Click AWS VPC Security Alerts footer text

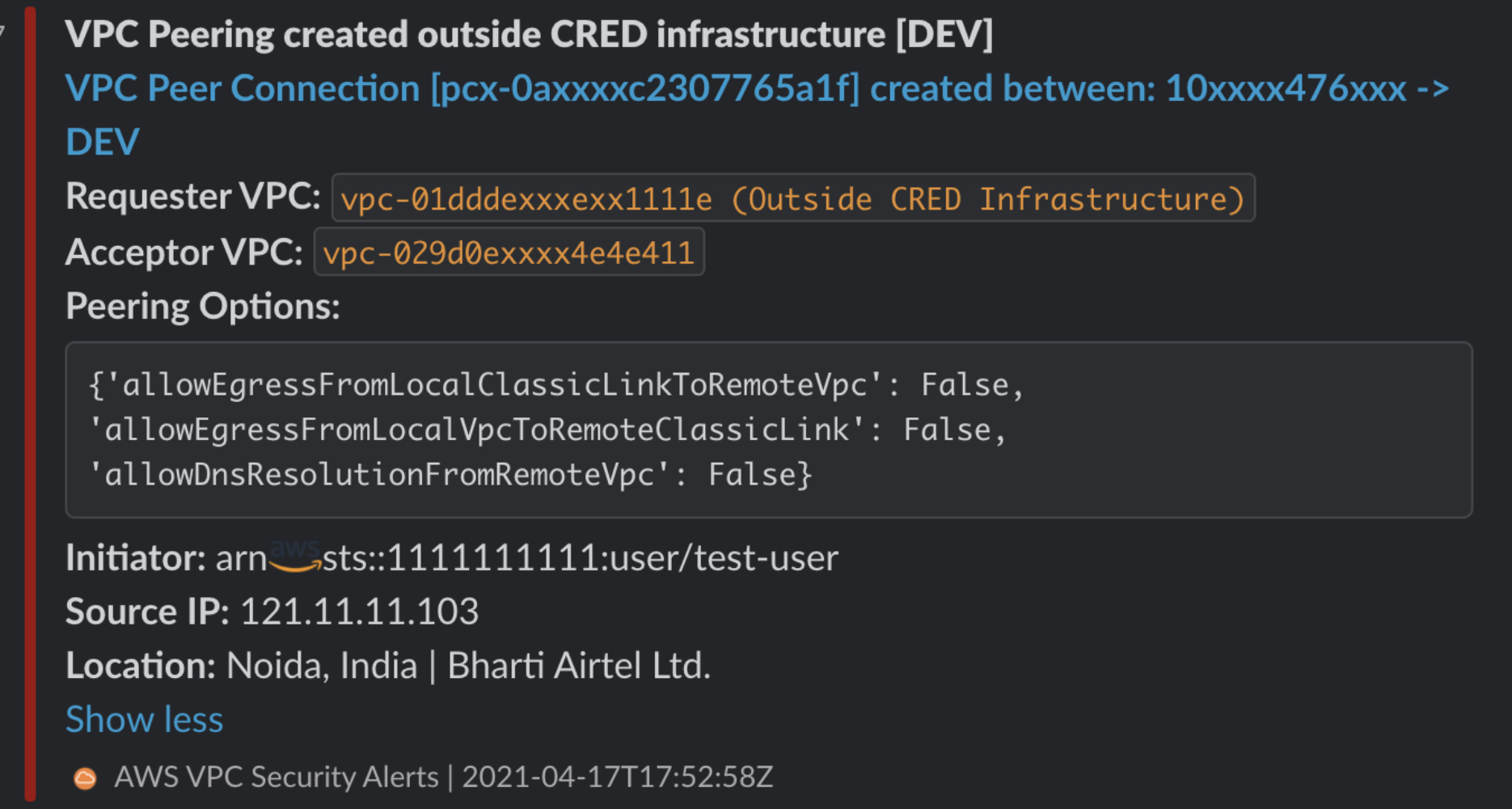pos(277,777)
